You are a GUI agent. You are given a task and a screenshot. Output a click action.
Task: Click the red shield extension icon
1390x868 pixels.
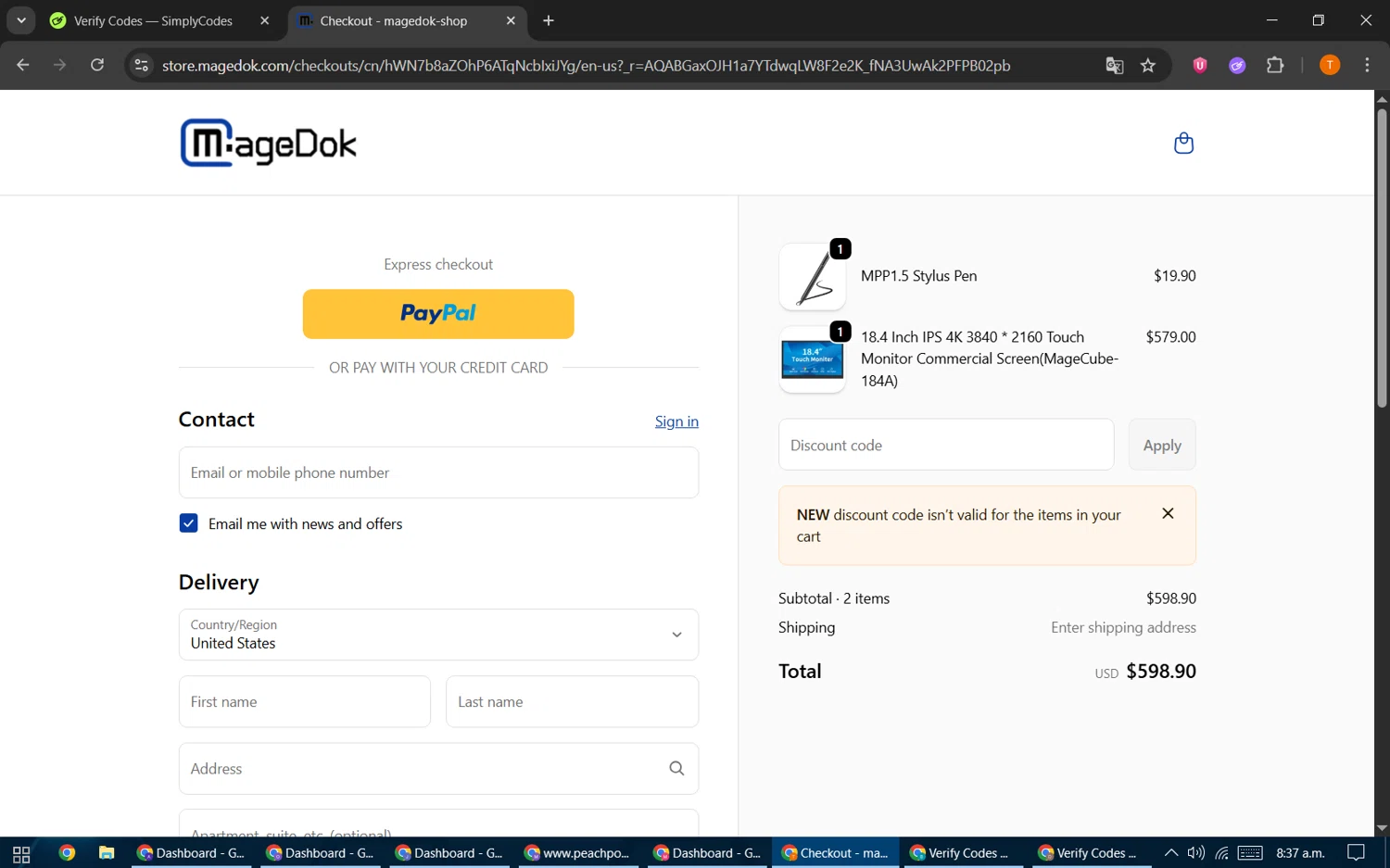(x=1200, y=65)
